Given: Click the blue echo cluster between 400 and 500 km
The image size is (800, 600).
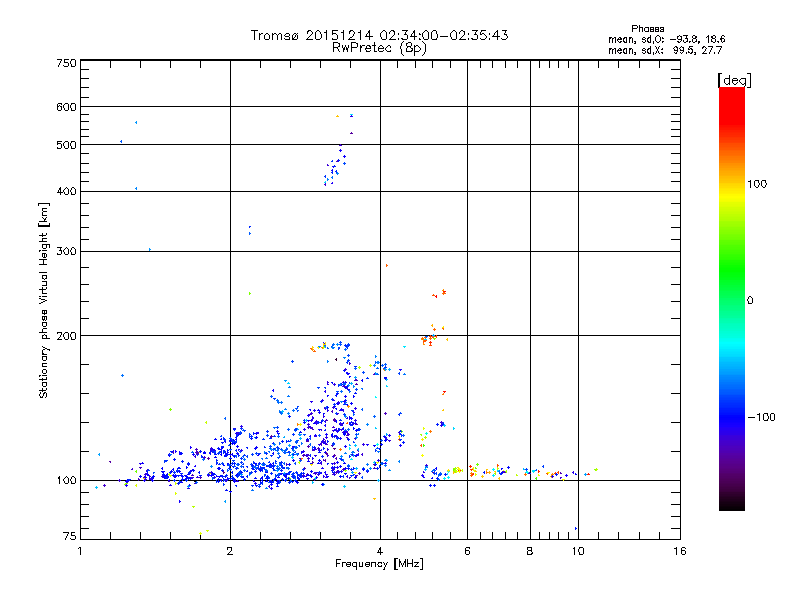Looking at the screenshot, I should tap(335, 165).
